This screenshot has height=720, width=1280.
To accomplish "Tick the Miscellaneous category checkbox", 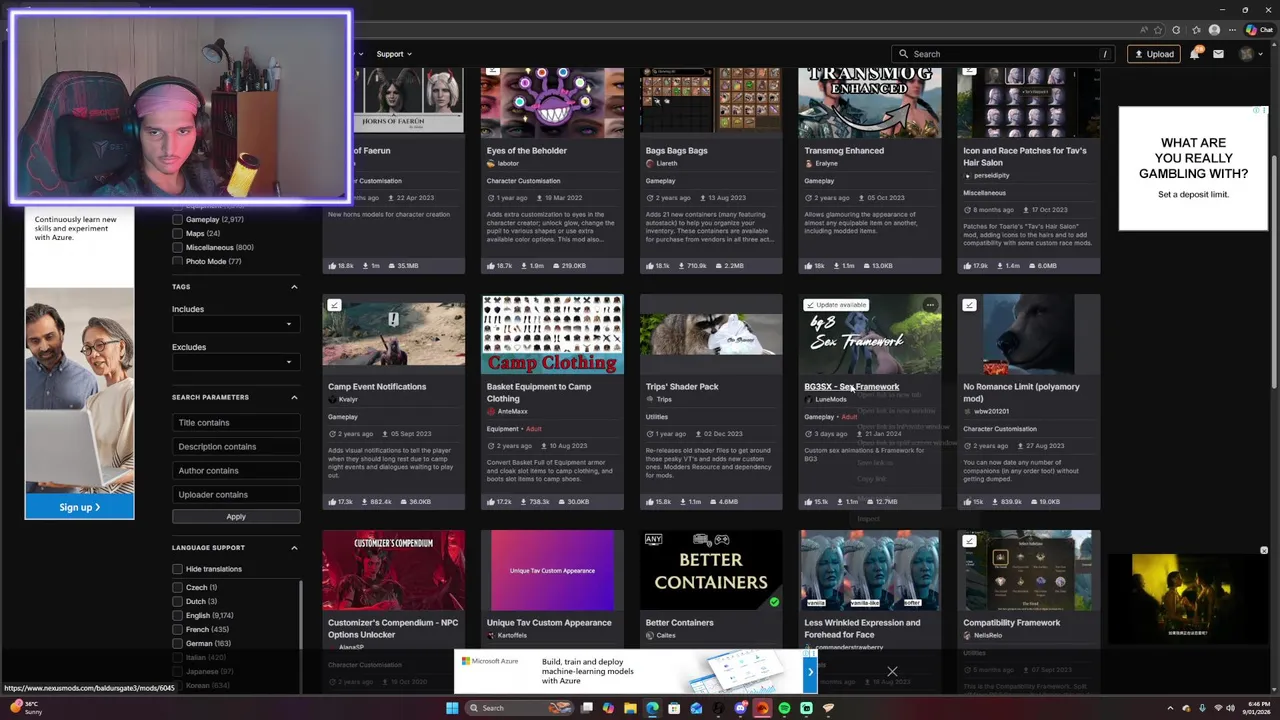I will (177, 247).
